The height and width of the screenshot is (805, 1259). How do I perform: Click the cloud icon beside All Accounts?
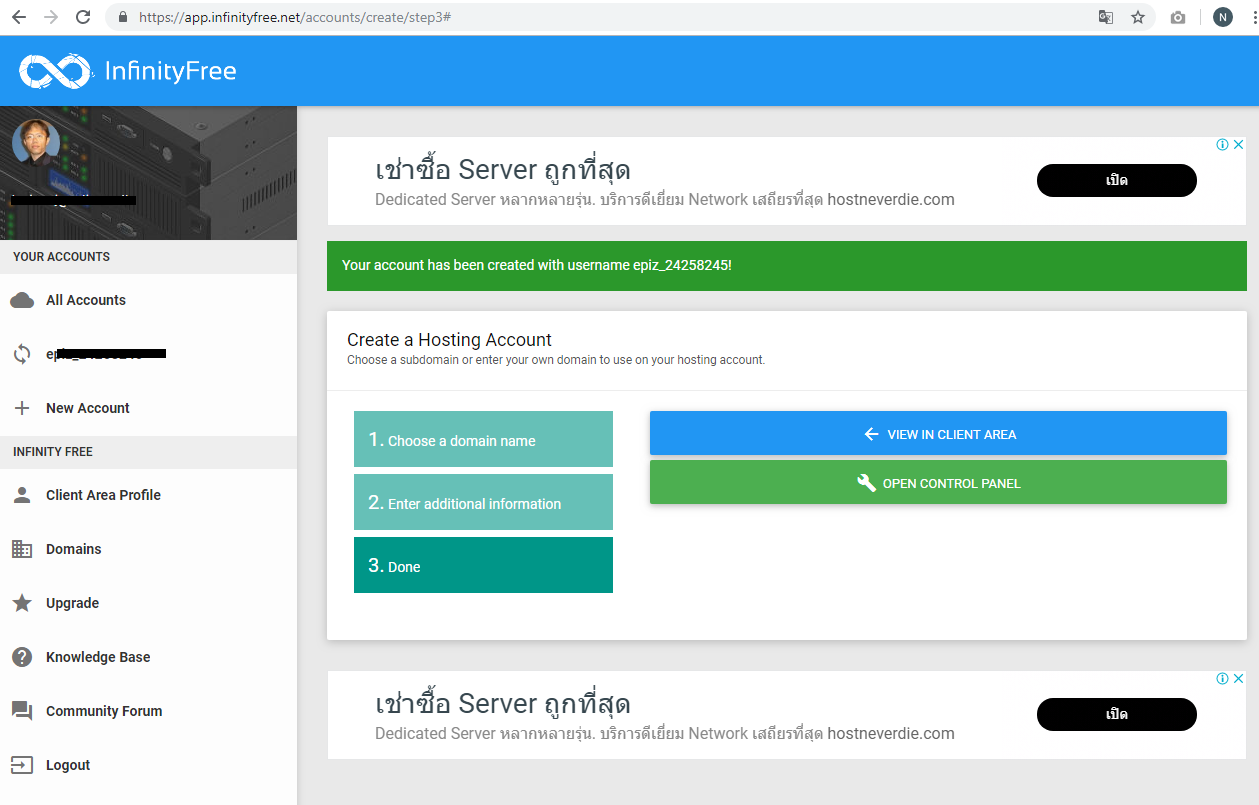click(22, 300)
